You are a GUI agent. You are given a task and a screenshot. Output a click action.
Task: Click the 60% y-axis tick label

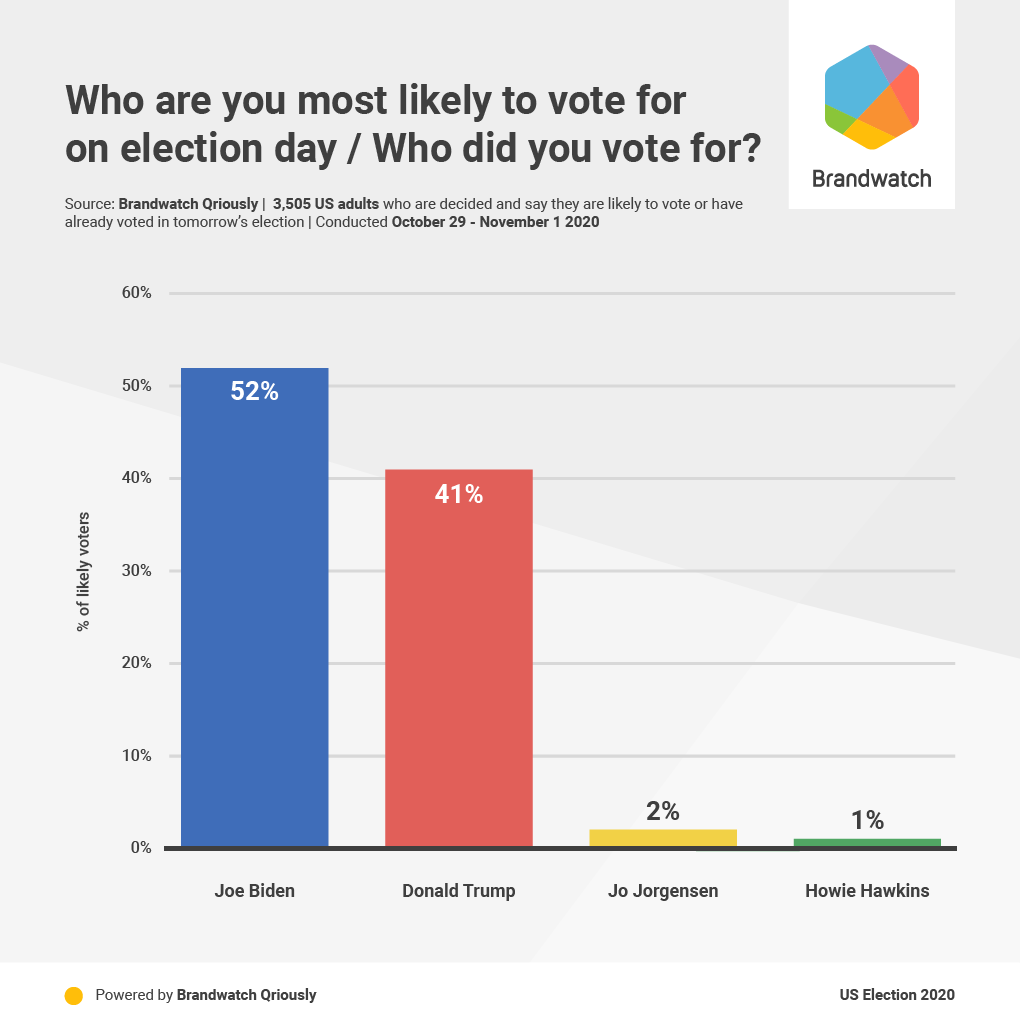[x=135, y=293]
